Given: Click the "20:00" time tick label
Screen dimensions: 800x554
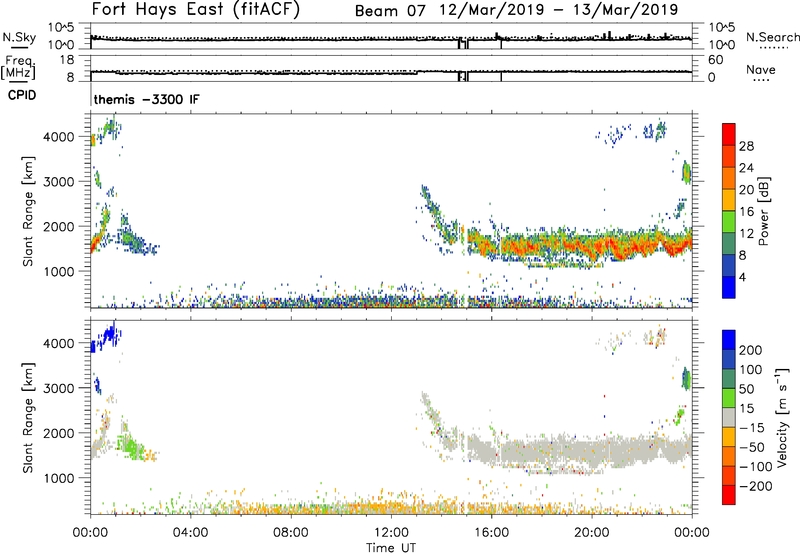Looking at the screenshot, I should (x=592, y=533).
